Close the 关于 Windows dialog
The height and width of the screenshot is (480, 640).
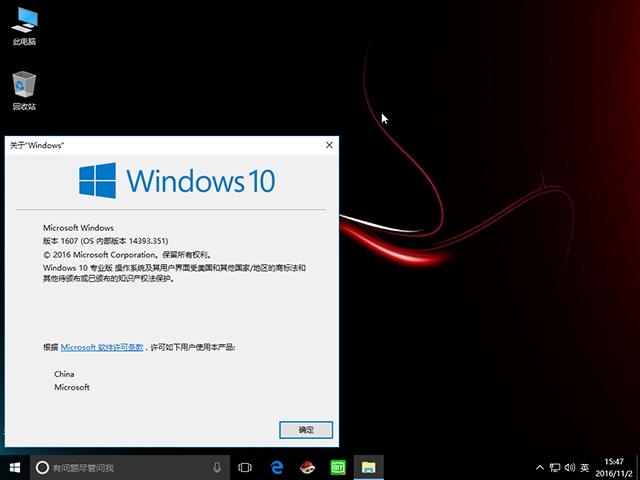click(x=329, y=145)
